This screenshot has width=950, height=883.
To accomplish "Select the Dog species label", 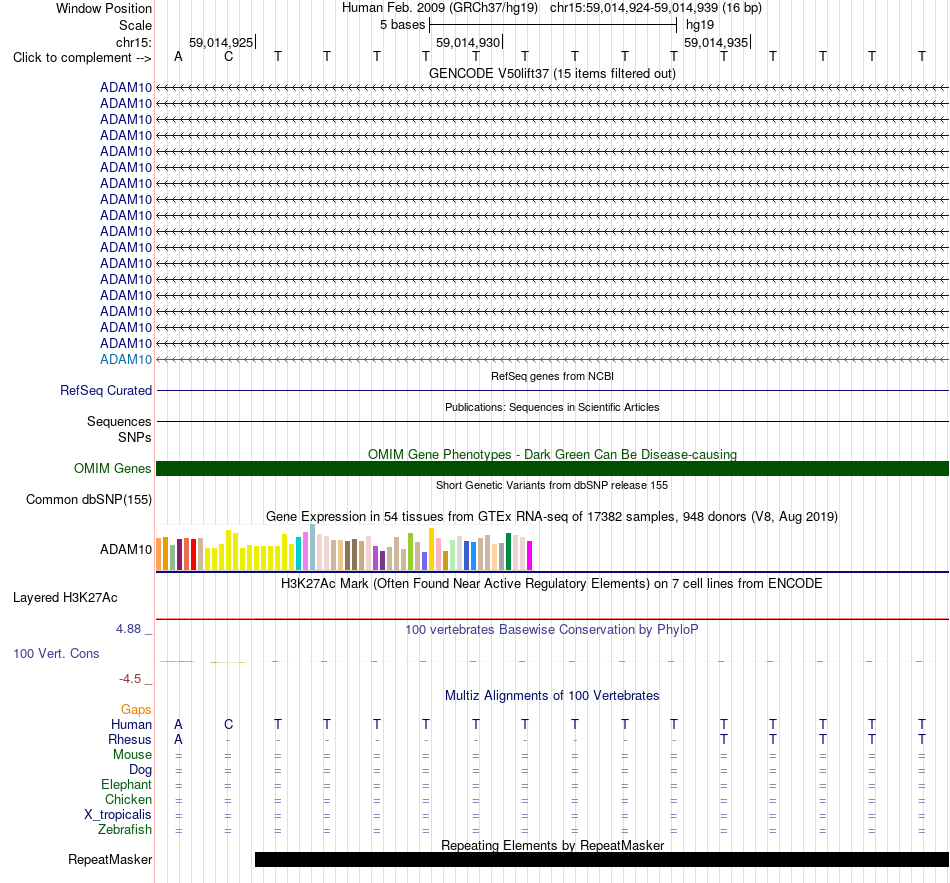I will (x=141, y=770).
